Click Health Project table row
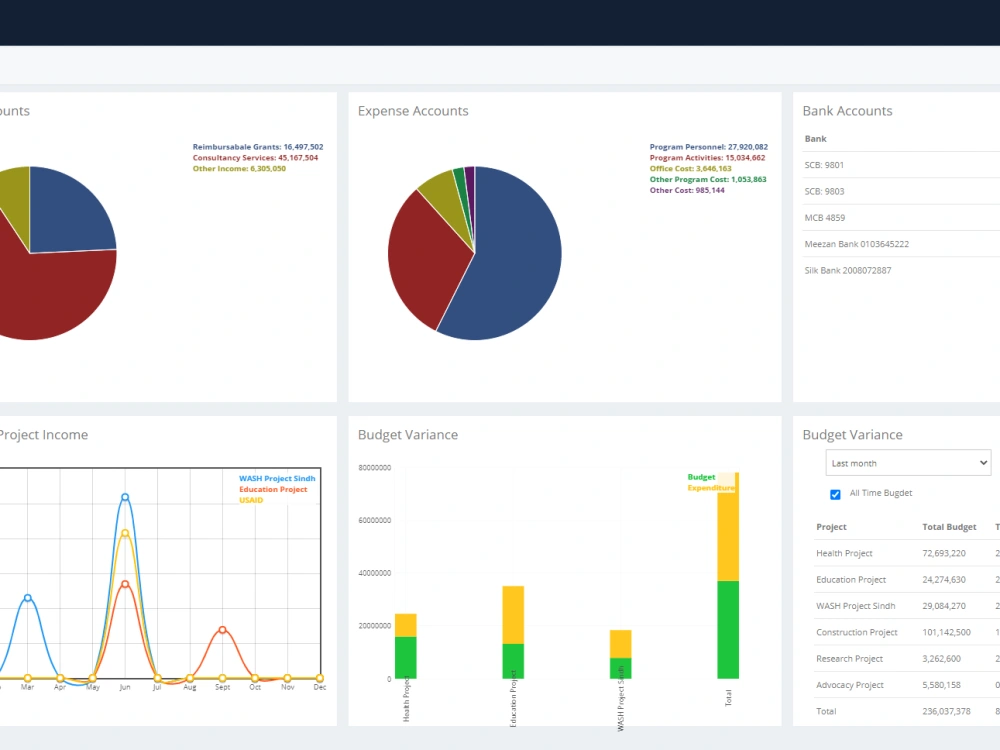1000x750 pixels. (907, 553)
